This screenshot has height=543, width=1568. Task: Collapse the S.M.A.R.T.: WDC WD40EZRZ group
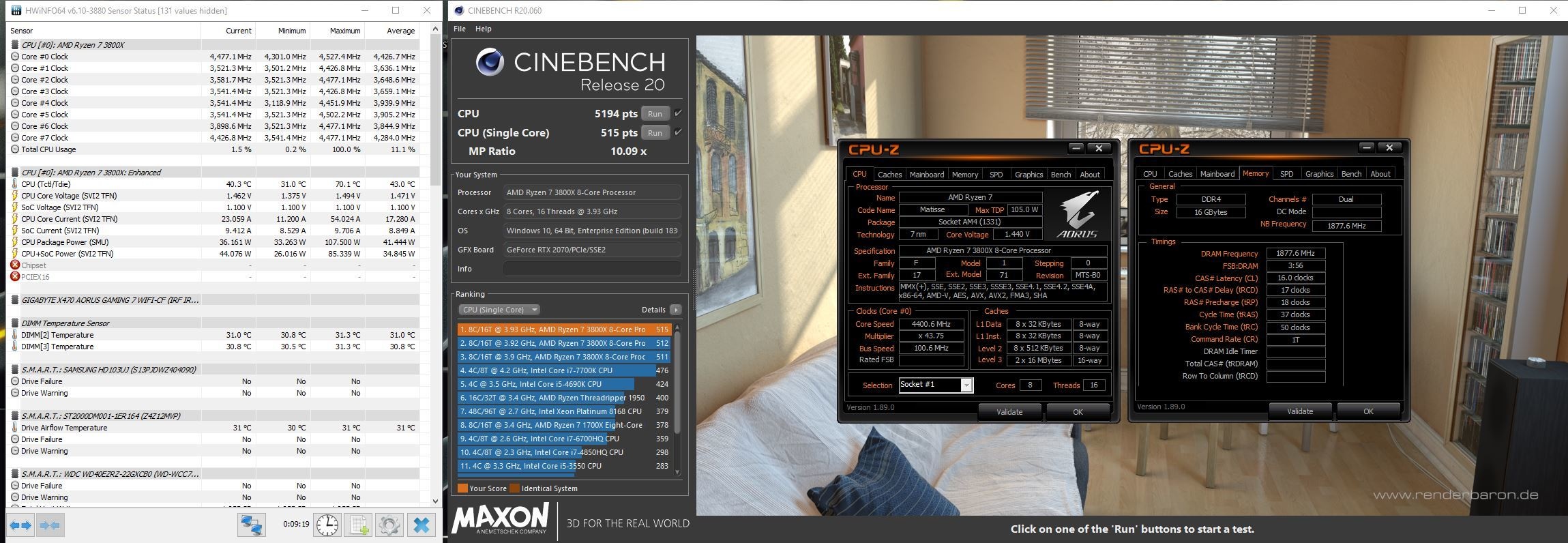pos(15,474)
